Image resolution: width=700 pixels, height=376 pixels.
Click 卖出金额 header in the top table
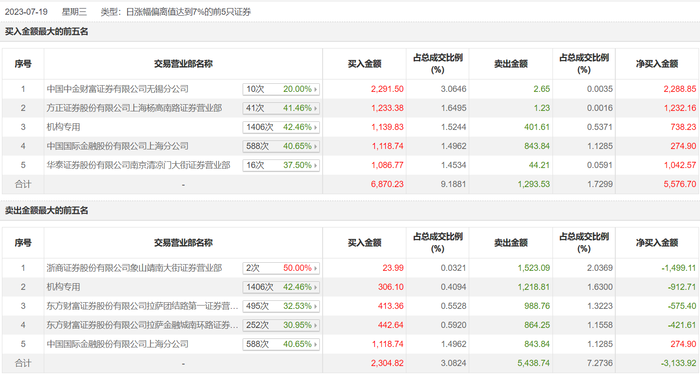(x=511, y=64)
